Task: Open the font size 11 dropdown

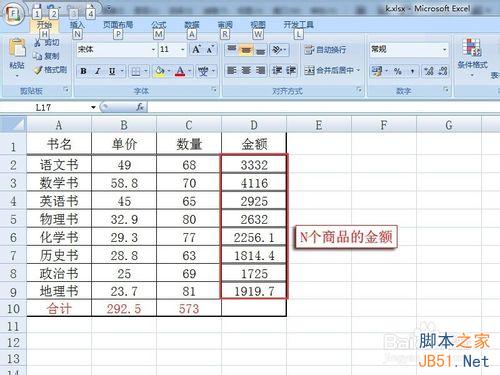Action: (183, 50)
